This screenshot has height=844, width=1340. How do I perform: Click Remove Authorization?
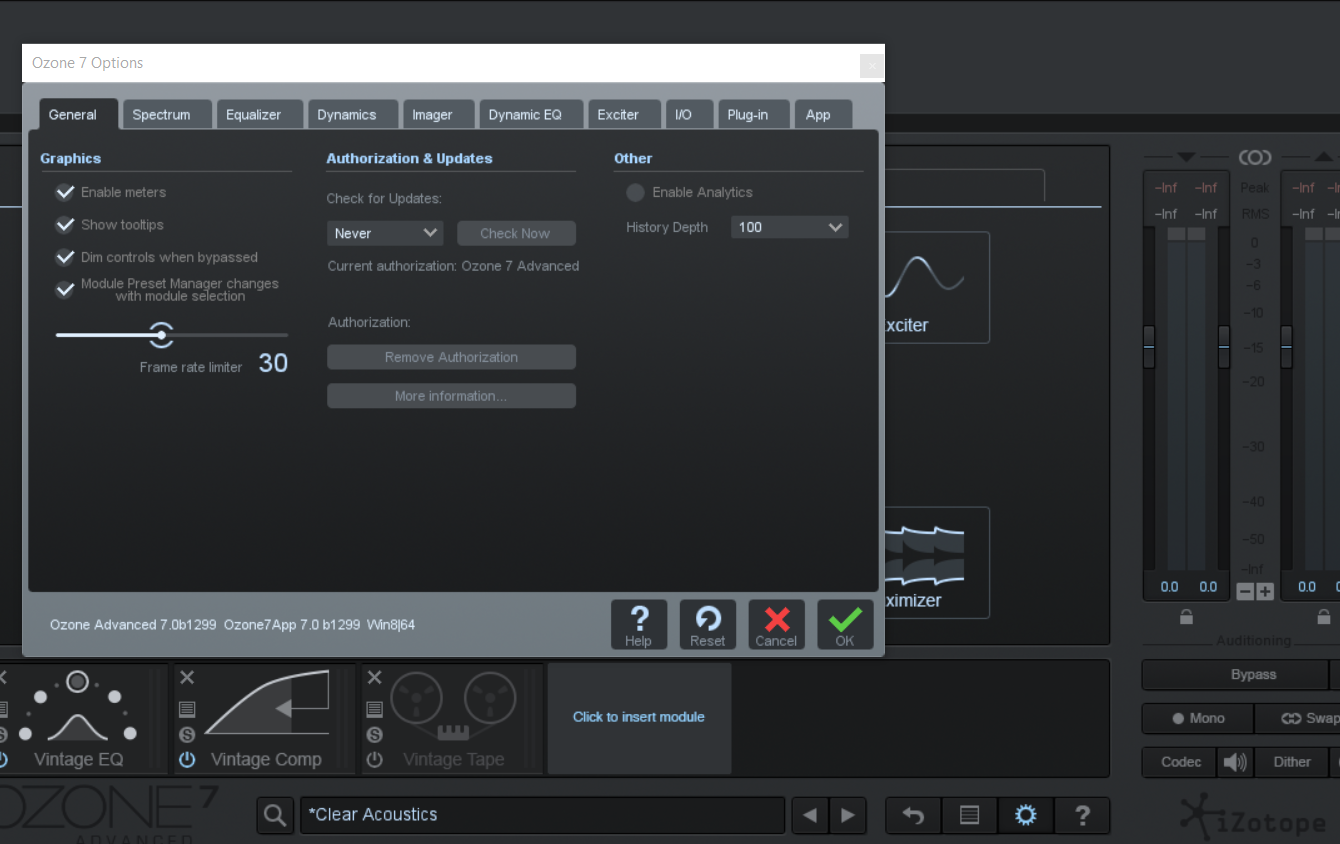pyautogui.click(x=451, y=357)
